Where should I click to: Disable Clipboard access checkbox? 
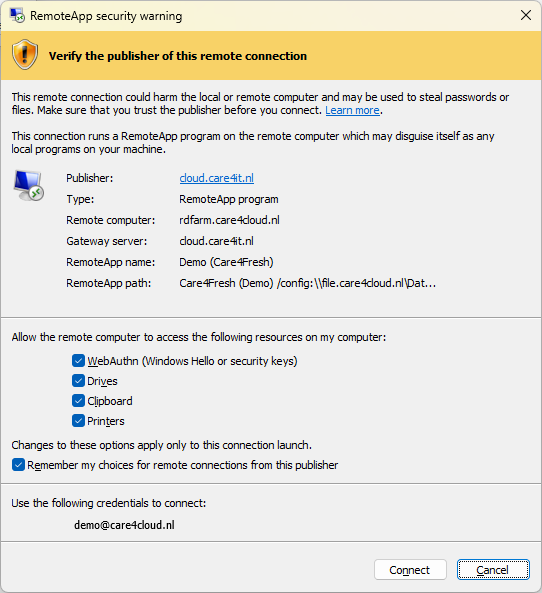(x=78, y=401)
